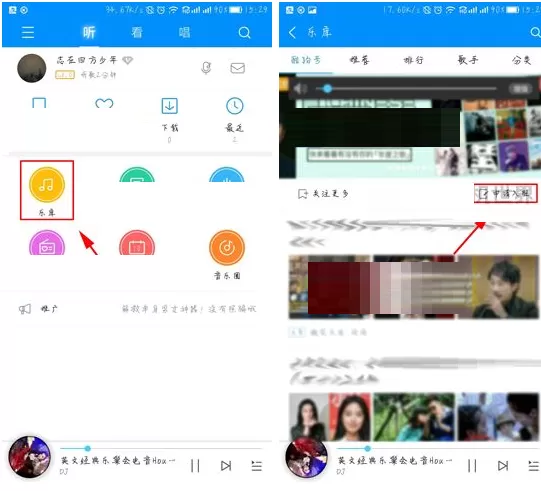Image resolution: width=541 pixels, height=491 pixels.
Task: Open the yellow 乐库 music library icon
Action: [47, 185]
